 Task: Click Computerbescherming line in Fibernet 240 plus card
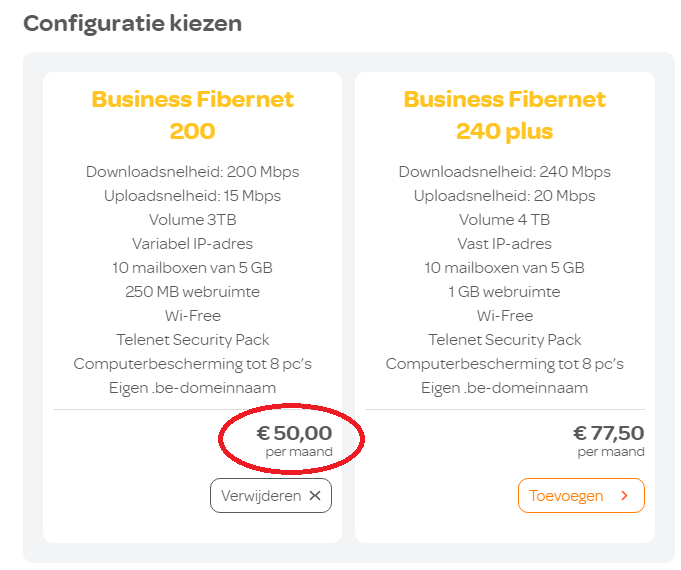[505, 364]
